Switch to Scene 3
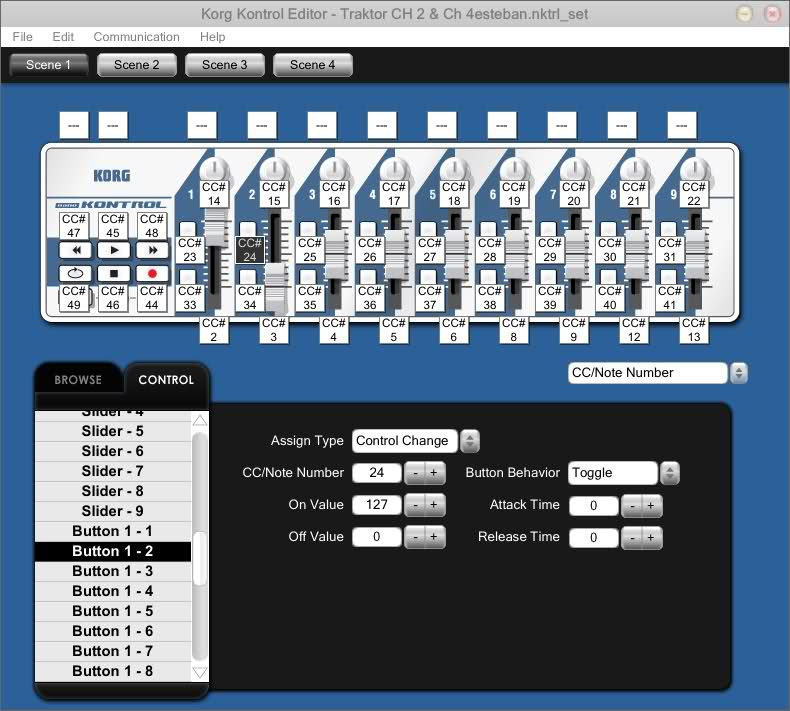The height and width of the screenshot is (711, 790). tap(225, 65)
